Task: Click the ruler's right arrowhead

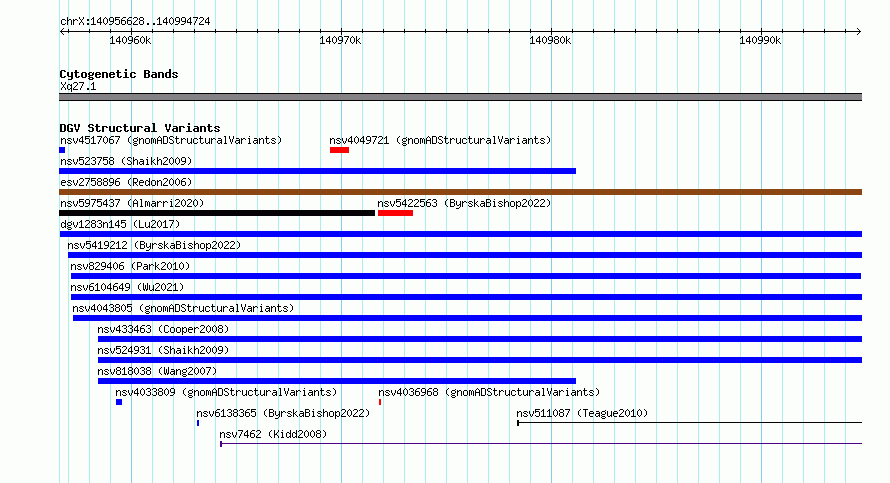Action: click(859, 32)
